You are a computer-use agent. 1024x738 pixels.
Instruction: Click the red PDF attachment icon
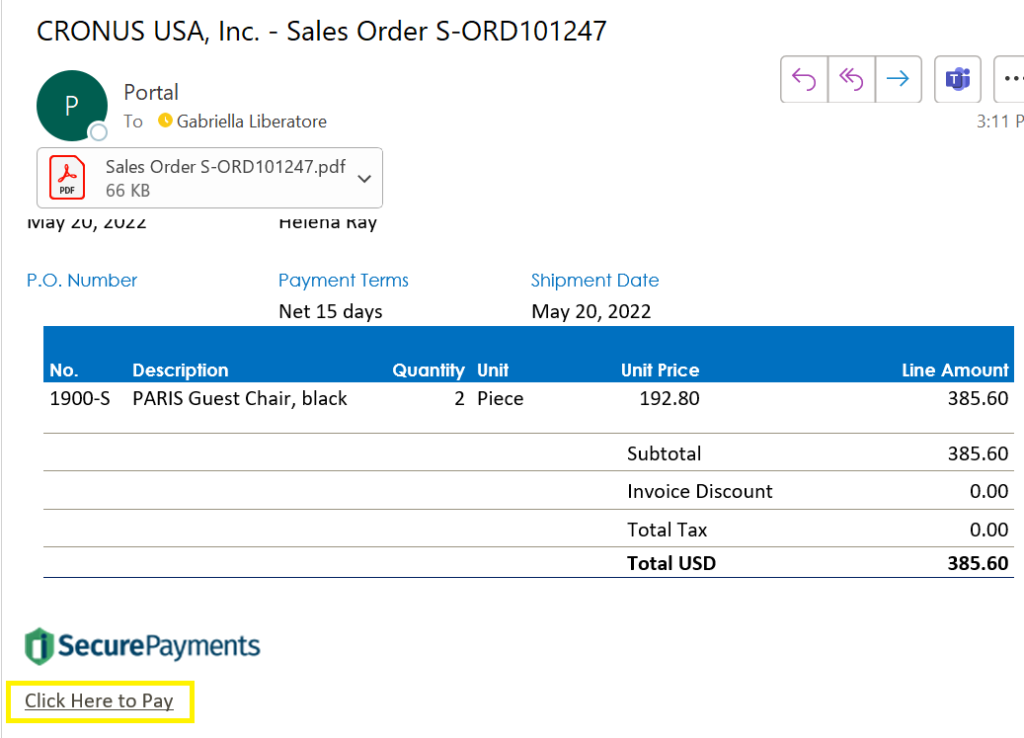pyautogui.click(x=67, y=178)
